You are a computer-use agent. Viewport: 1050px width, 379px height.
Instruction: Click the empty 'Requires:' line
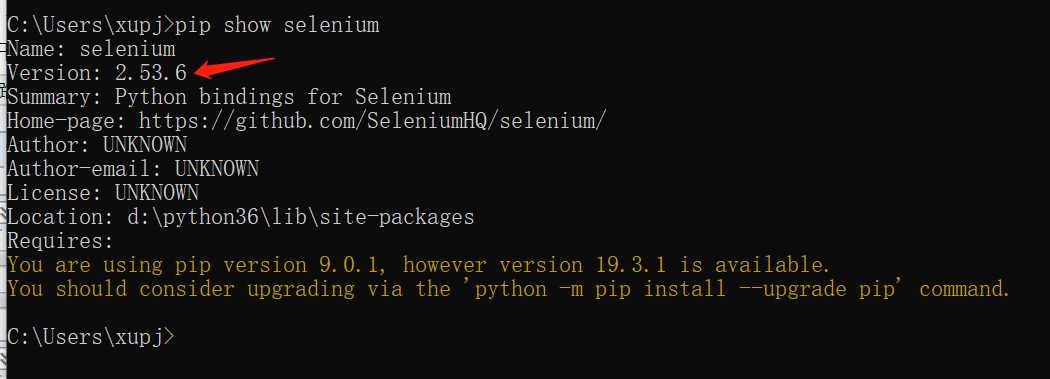(61, 241)
